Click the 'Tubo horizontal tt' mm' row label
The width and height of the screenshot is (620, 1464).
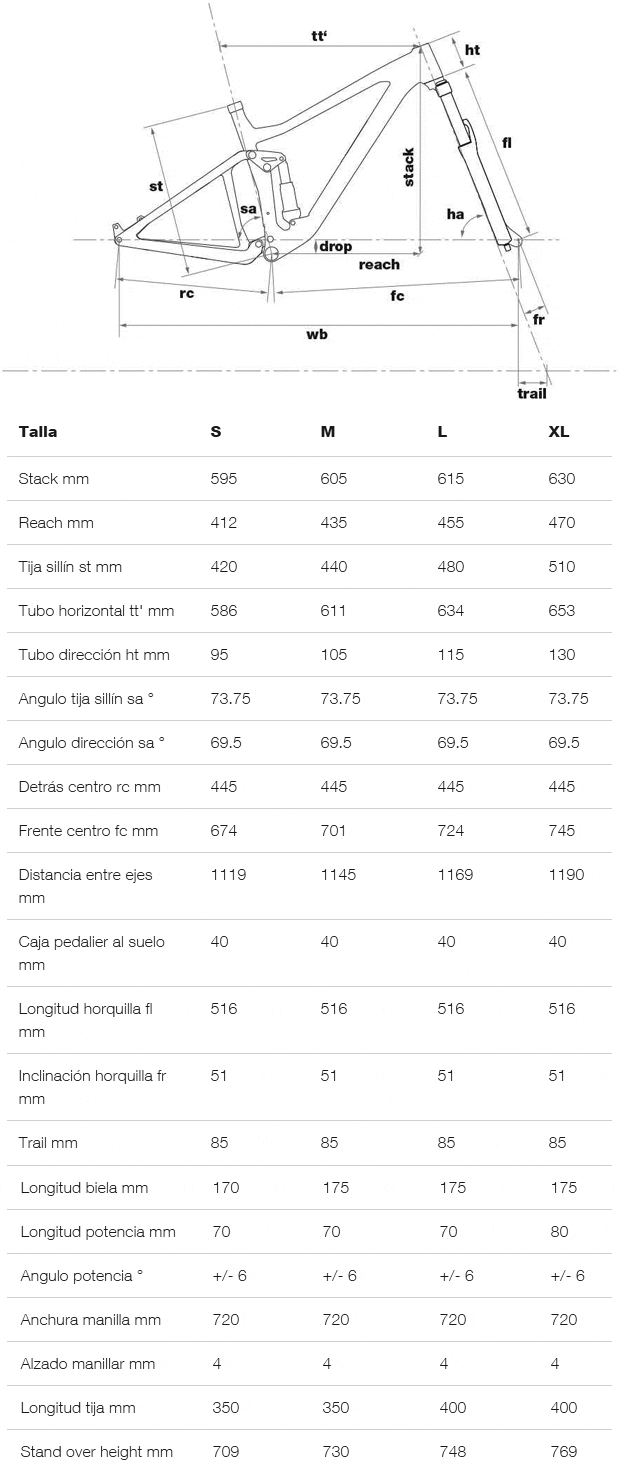click(x=96, y=611)
